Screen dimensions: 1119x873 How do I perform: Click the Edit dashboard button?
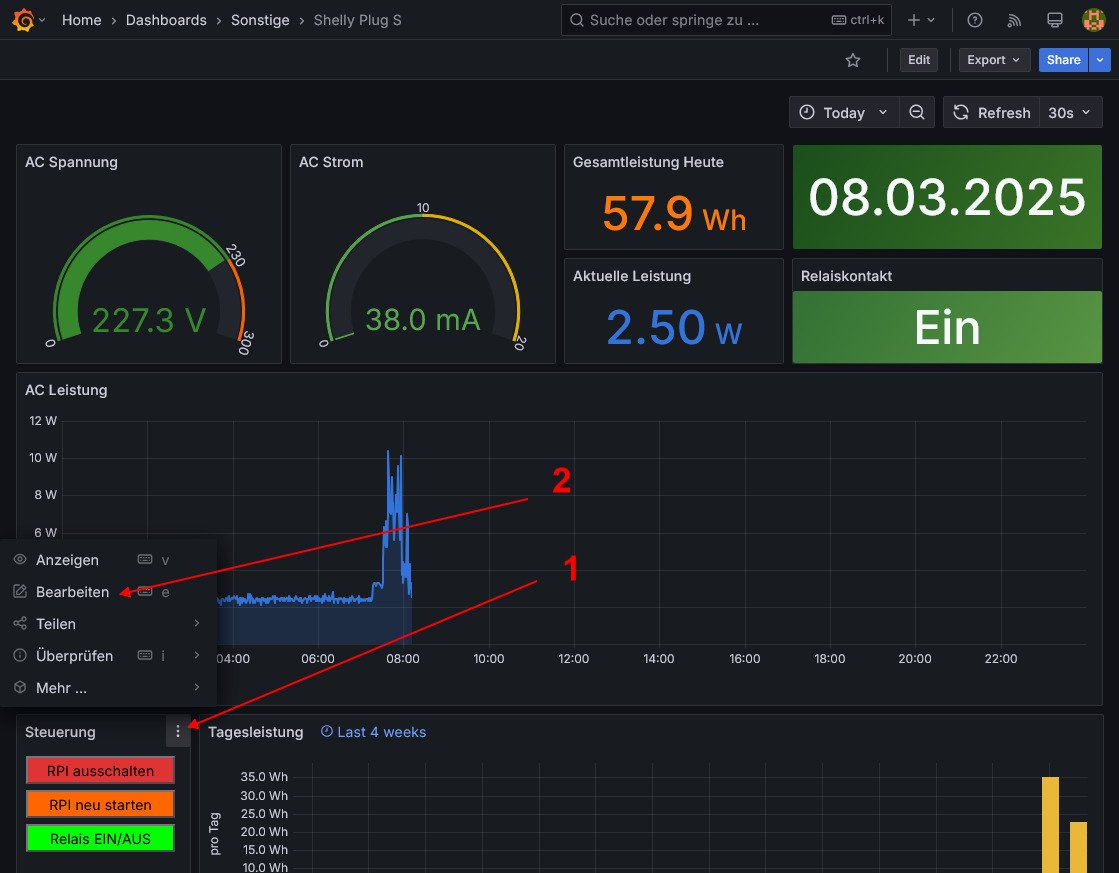[x=919, y=60]
